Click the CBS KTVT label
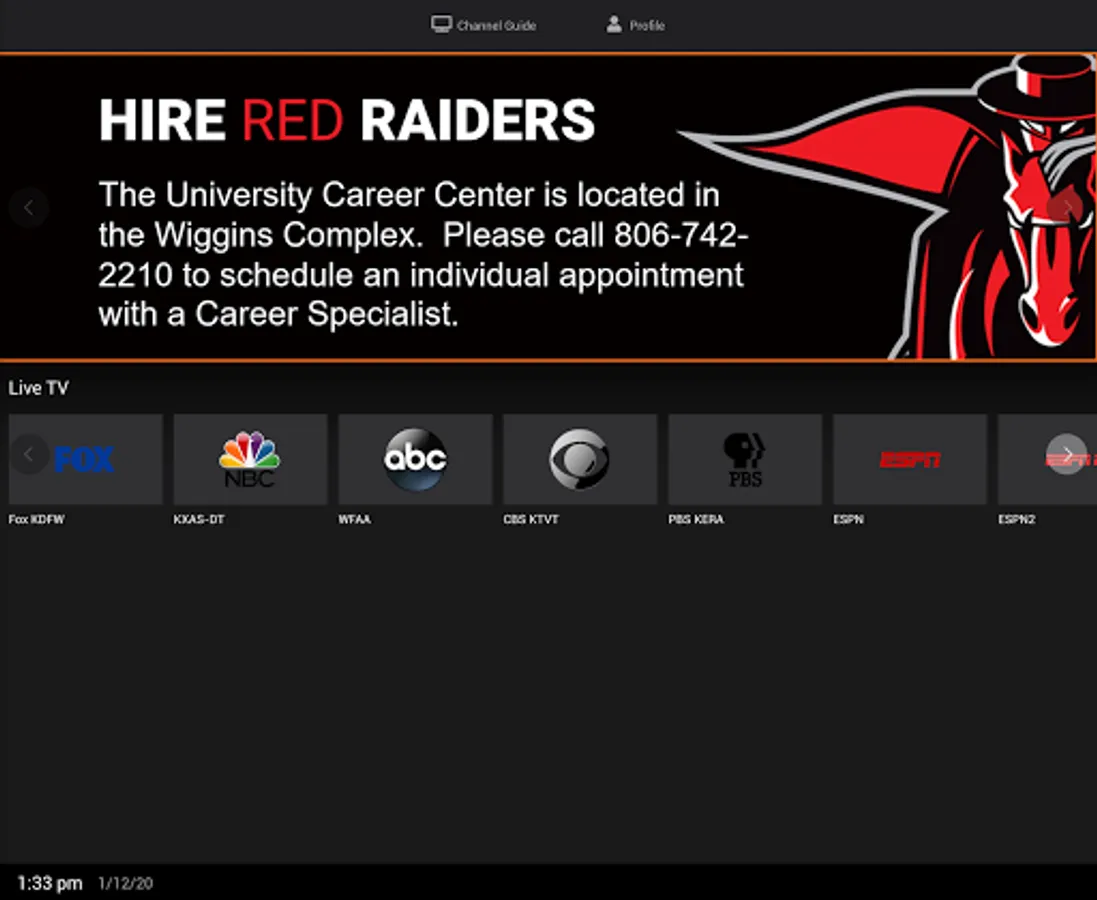The width and height of the screenshot is (1097, 900). [531, 519]
